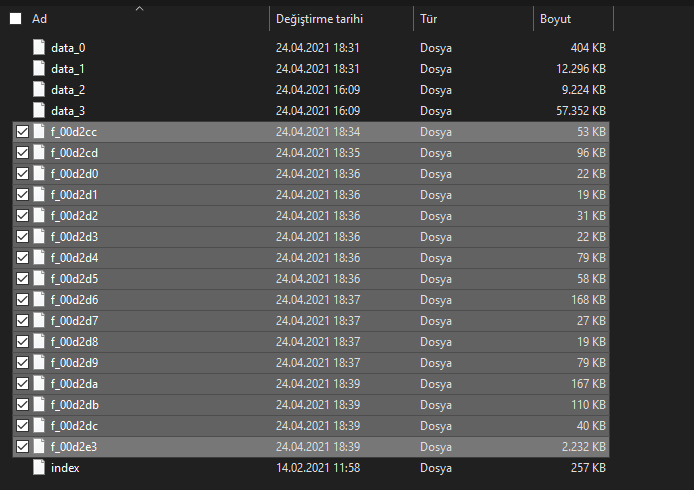694x490 pixels.
Task: Toggle the select-all checkbox in header
Action: pyautogui.click(x=16, y=19)
